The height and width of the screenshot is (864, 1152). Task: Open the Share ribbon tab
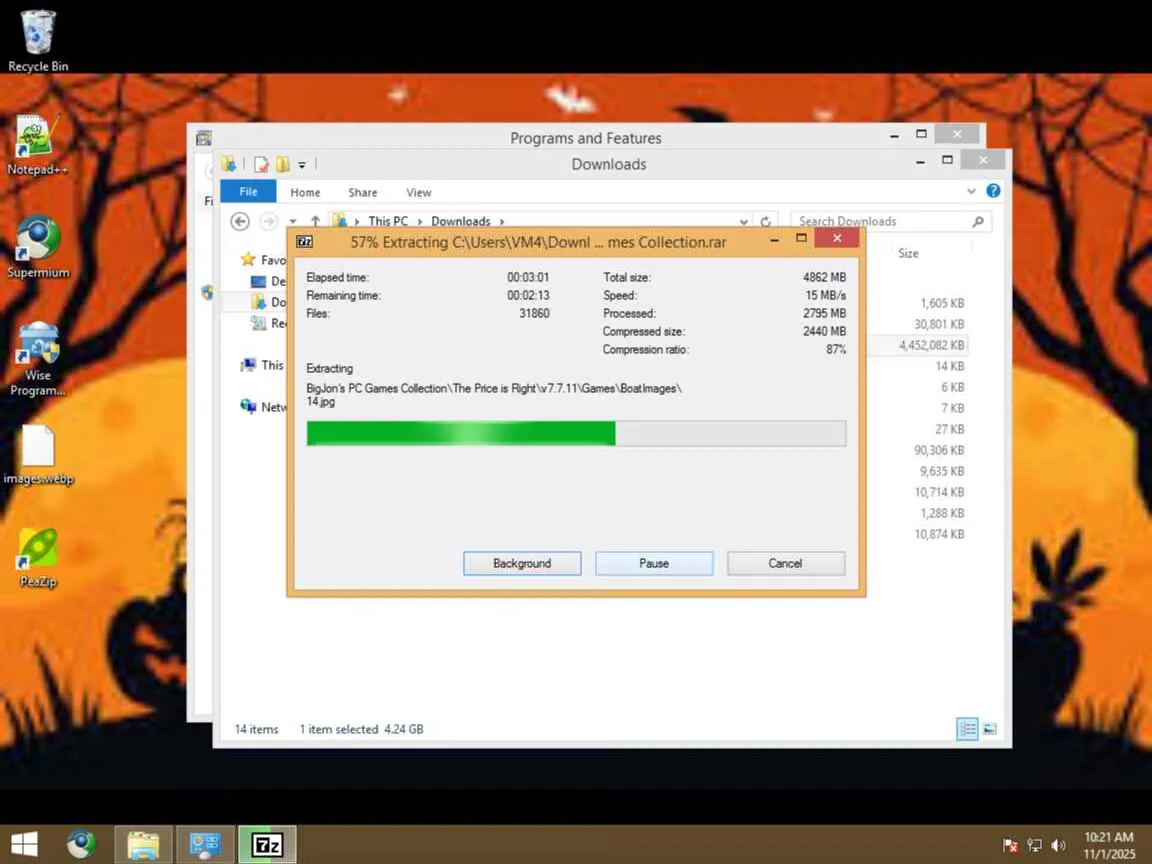pyautogui.click(x=362, y=192)
